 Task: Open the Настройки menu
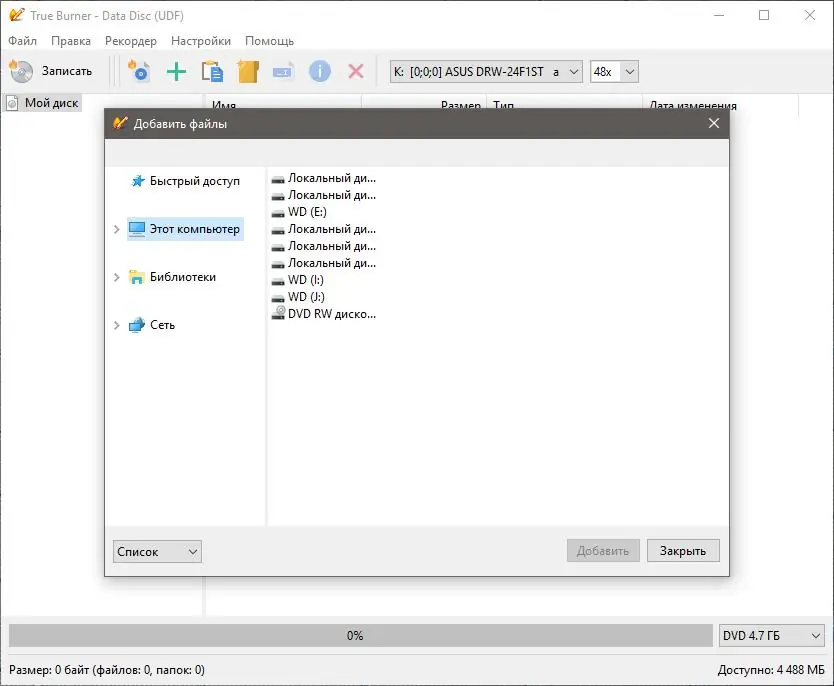pyautogui.click(x=200, y=41)
